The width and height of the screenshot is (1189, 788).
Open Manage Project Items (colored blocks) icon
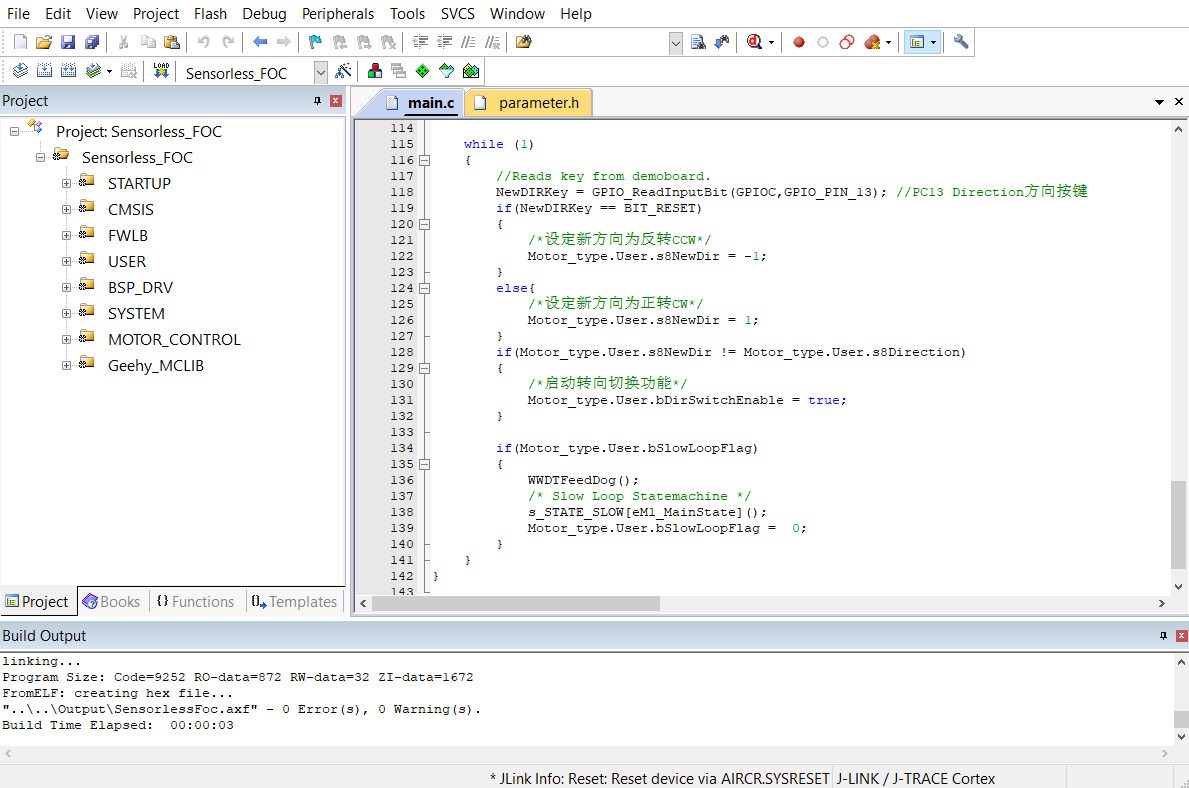(x=375, y=71)
